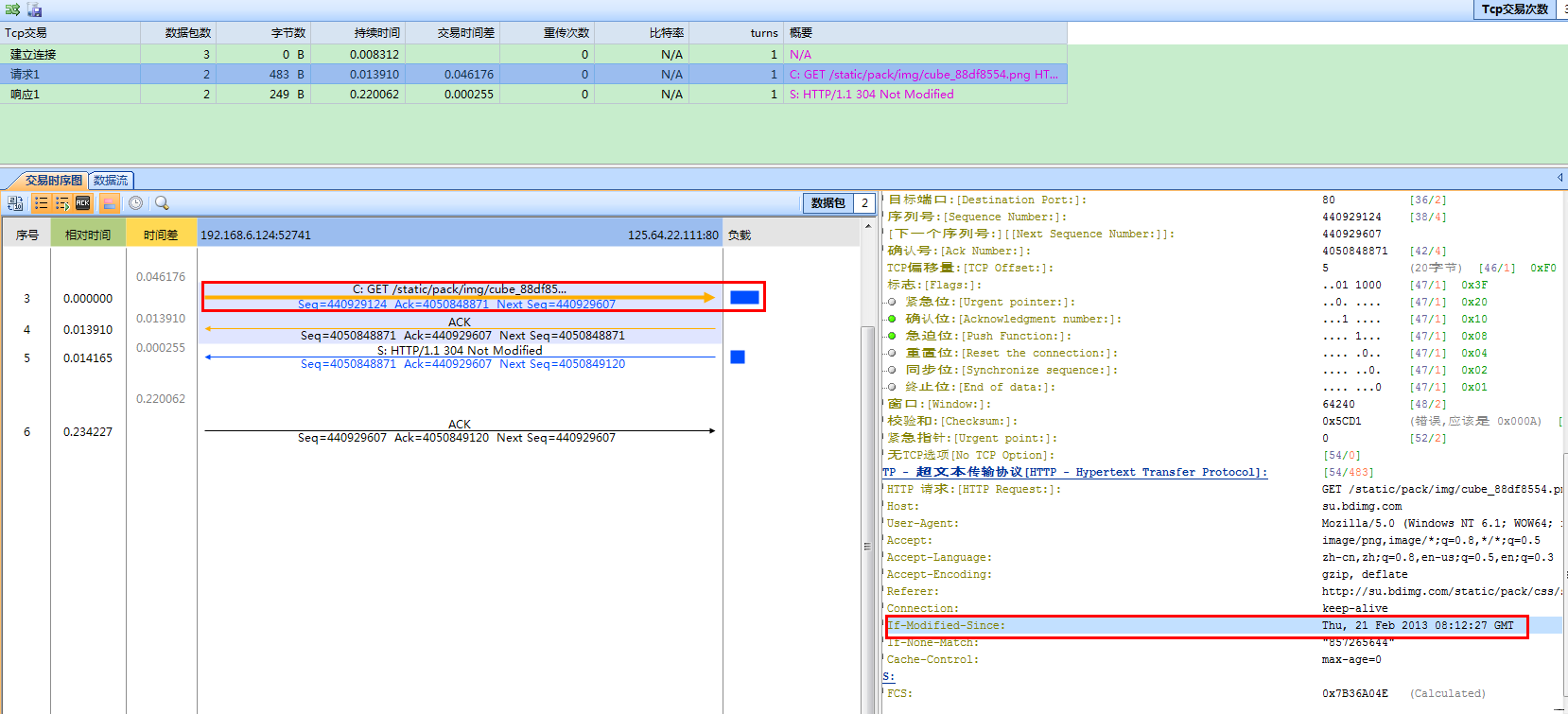The image size is (1568, 714).
Task: Switch to the 交易时序图 tab
Action: coord(53,180)
